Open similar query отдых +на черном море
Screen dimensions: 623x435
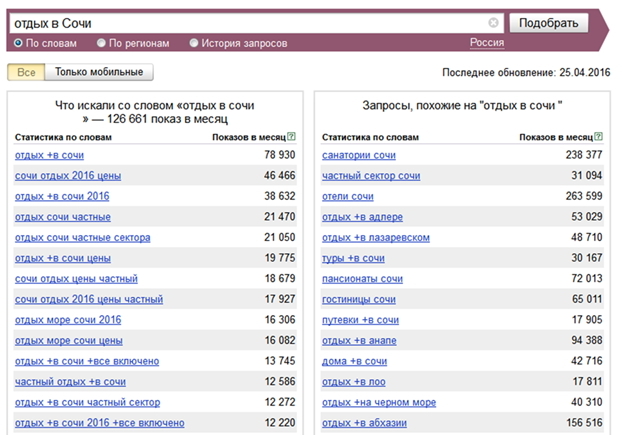pos(379,402)
